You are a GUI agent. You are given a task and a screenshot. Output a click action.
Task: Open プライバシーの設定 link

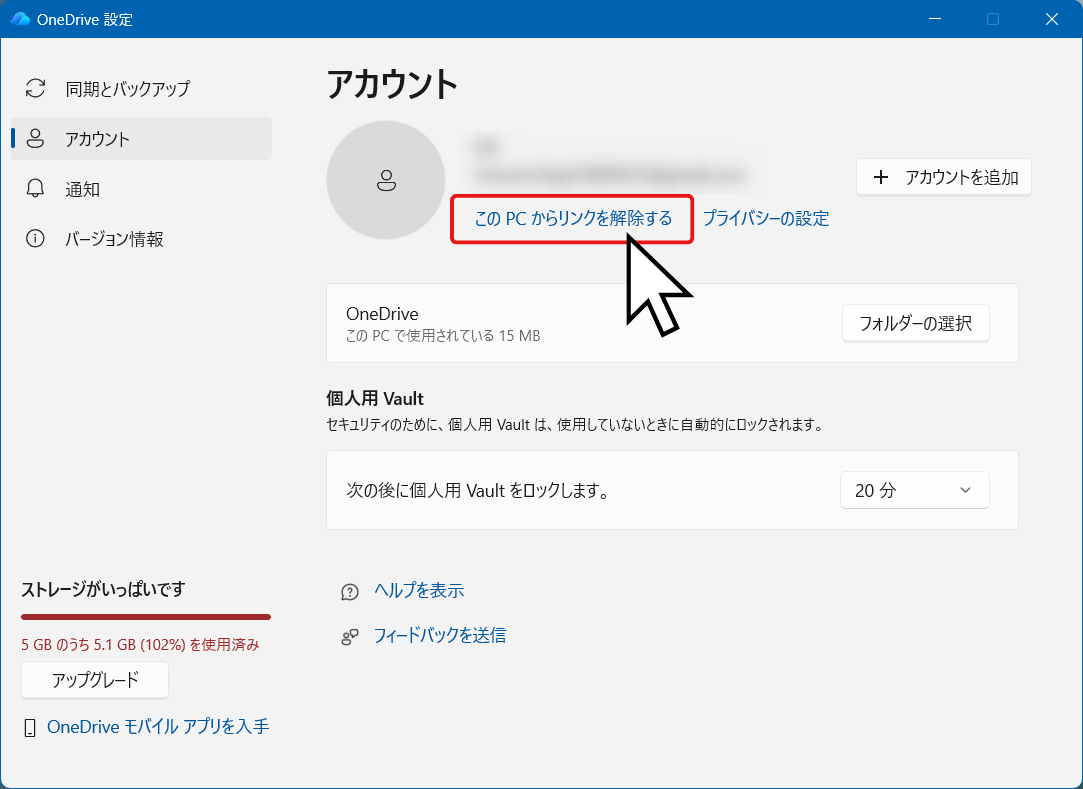766,218
